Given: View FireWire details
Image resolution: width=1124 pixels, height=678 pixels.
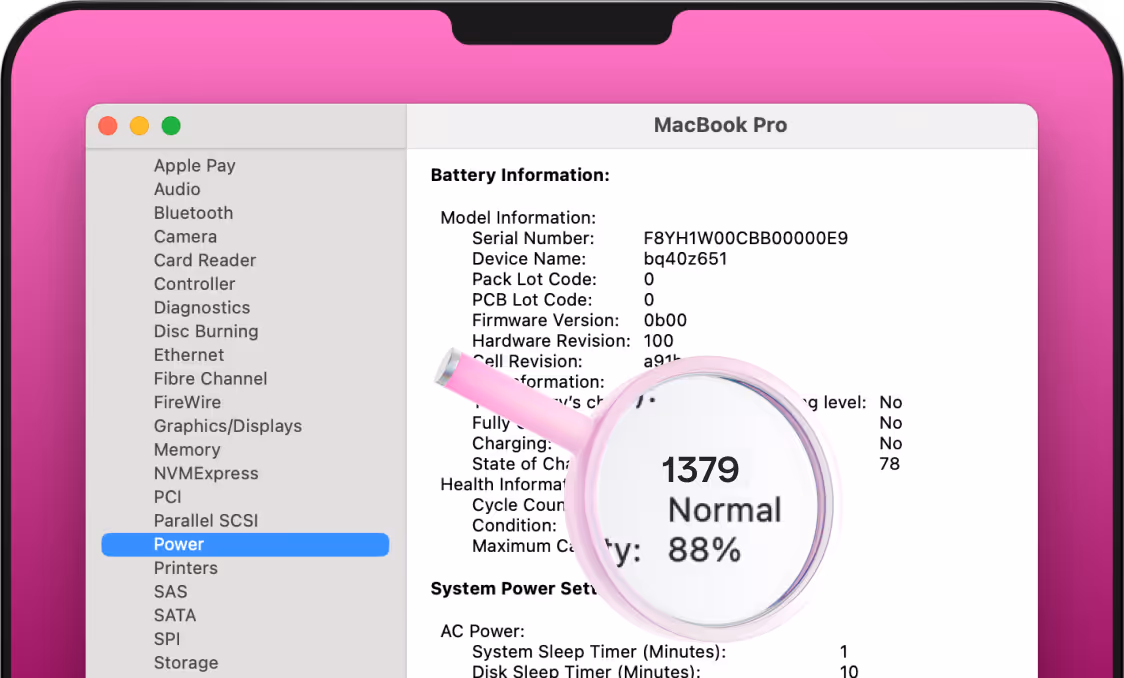Looking at the screenshot, I should [x=186, y=401].
